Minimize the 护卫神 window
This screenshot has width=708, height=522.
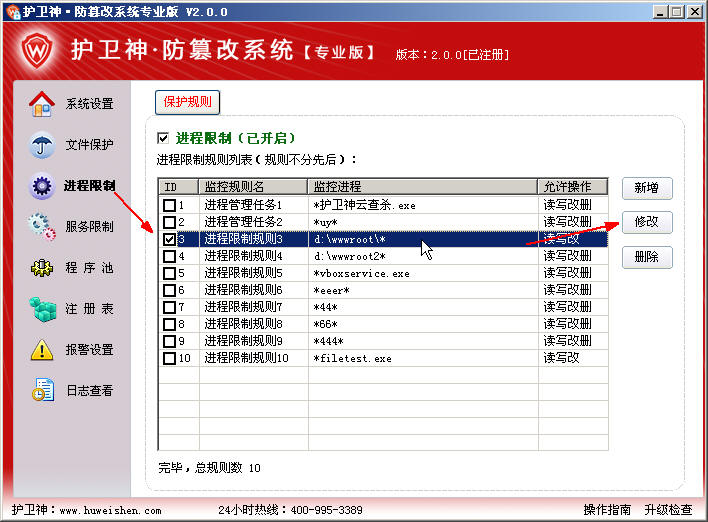660,12
